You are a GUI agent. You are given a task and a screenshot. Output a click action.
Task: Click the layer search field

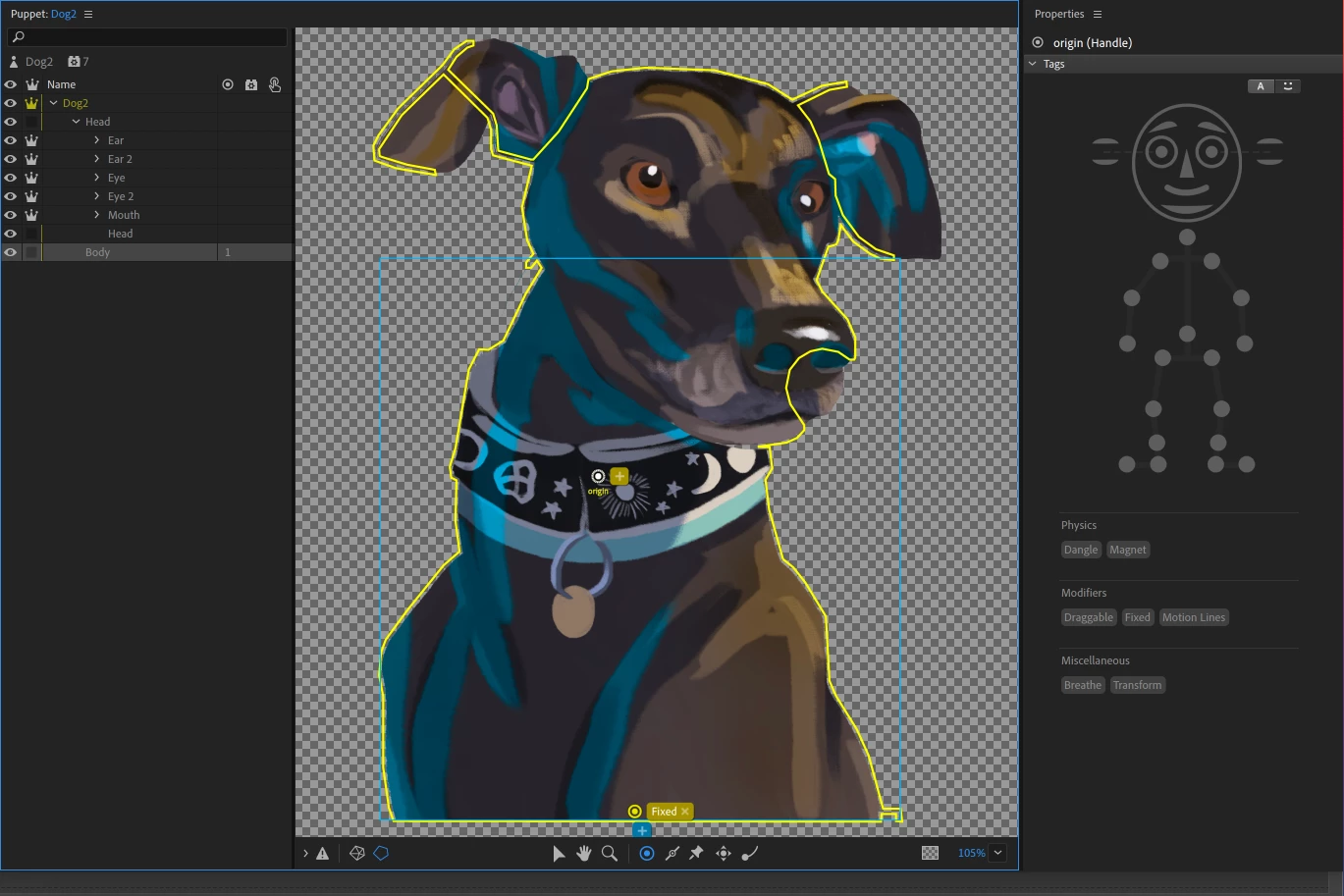coord(147,37)
